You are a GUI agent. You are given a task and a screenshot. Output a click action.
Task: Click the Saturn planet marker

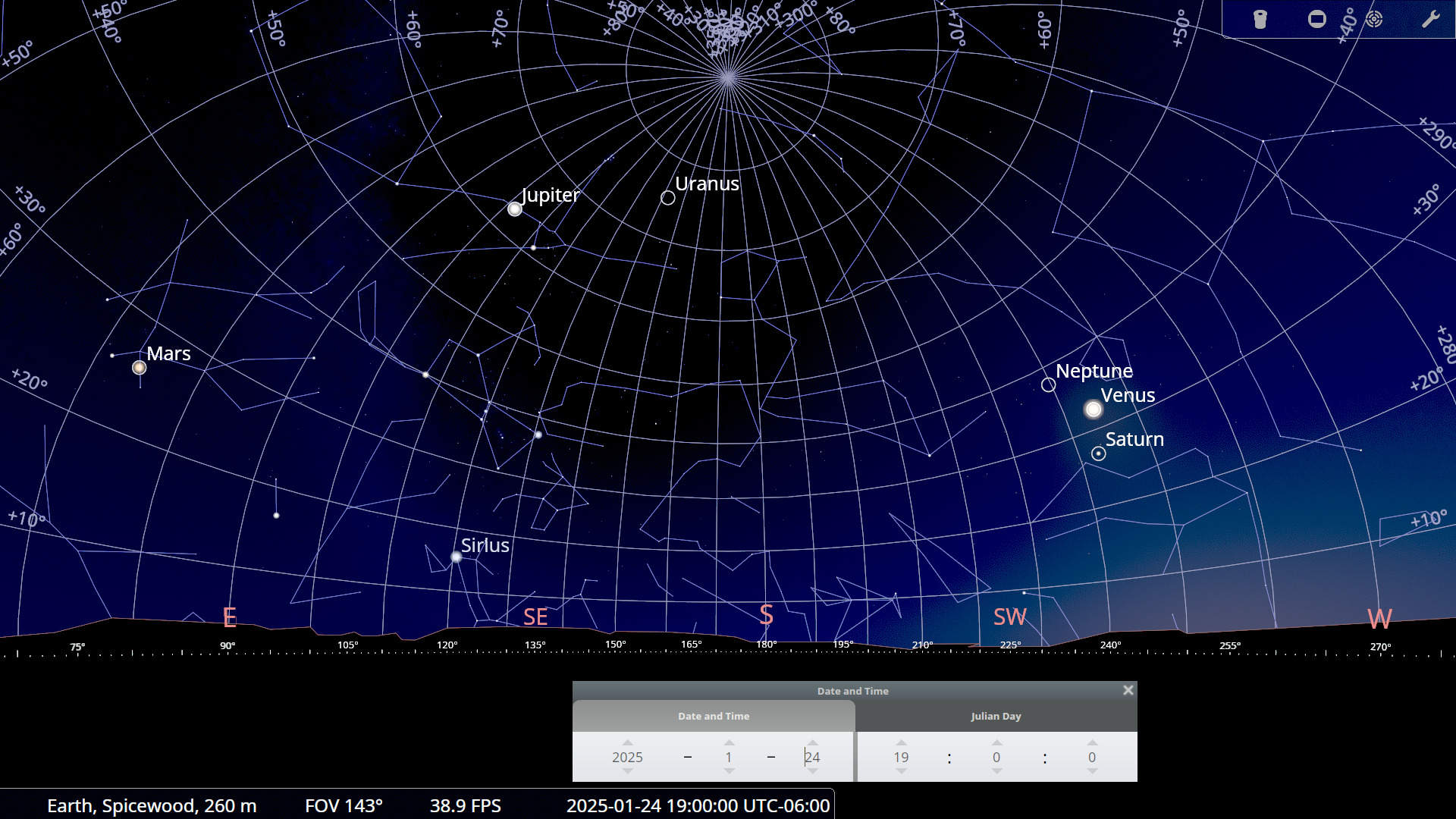(1098, 453)
